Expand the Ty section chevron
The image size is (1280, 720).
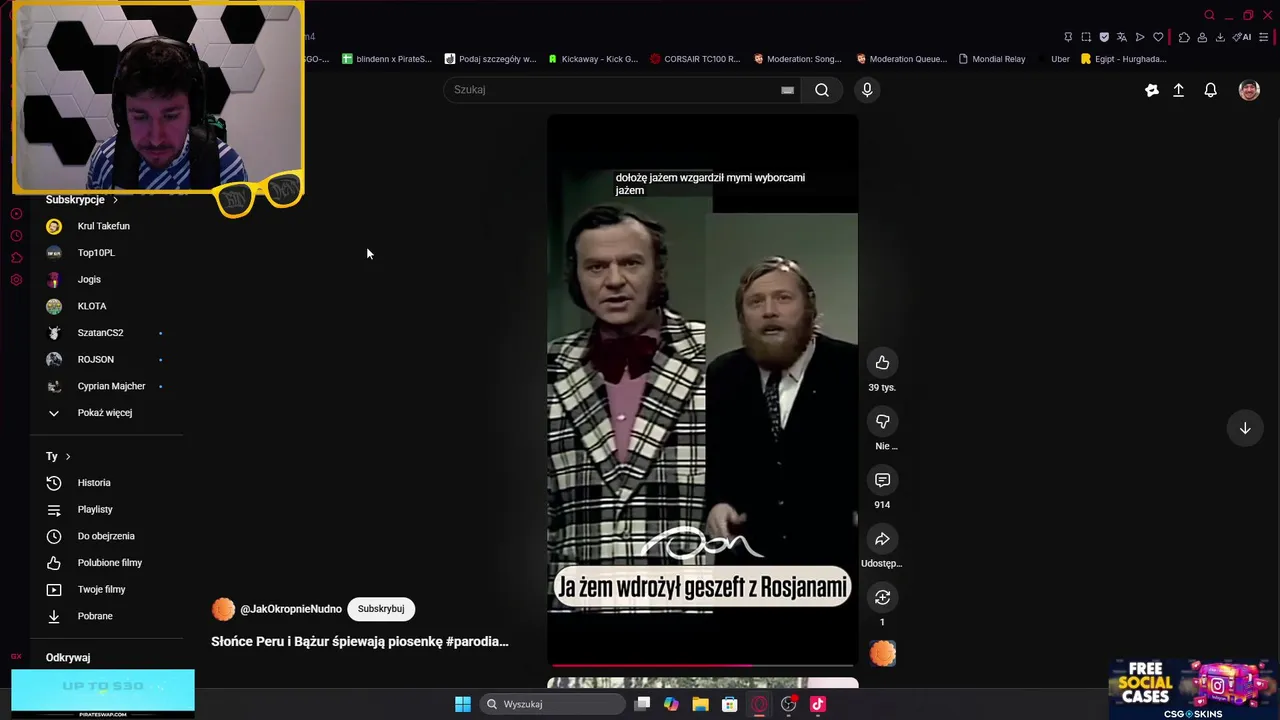[x=68, y=456]
